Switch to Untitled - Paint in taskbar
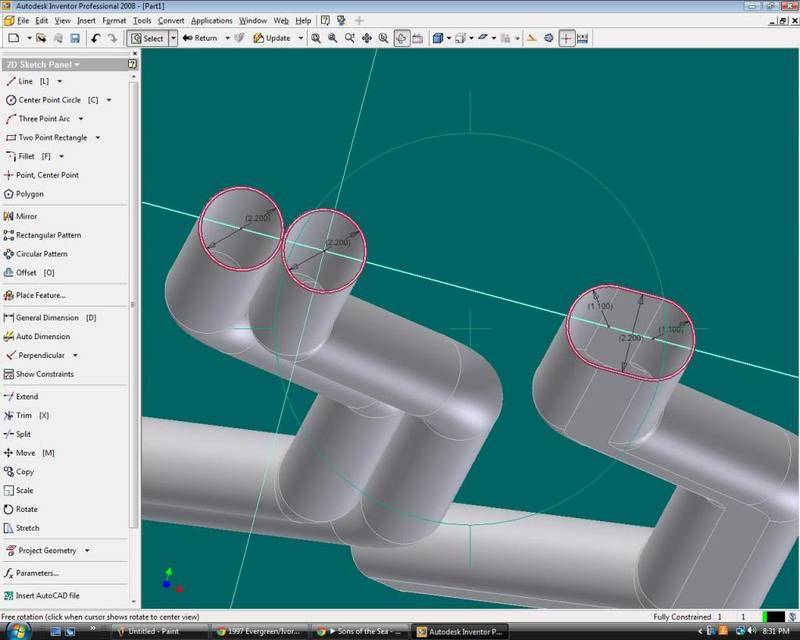Image resolution: width=800 pixels, height=640 pixels. (160, 631)
